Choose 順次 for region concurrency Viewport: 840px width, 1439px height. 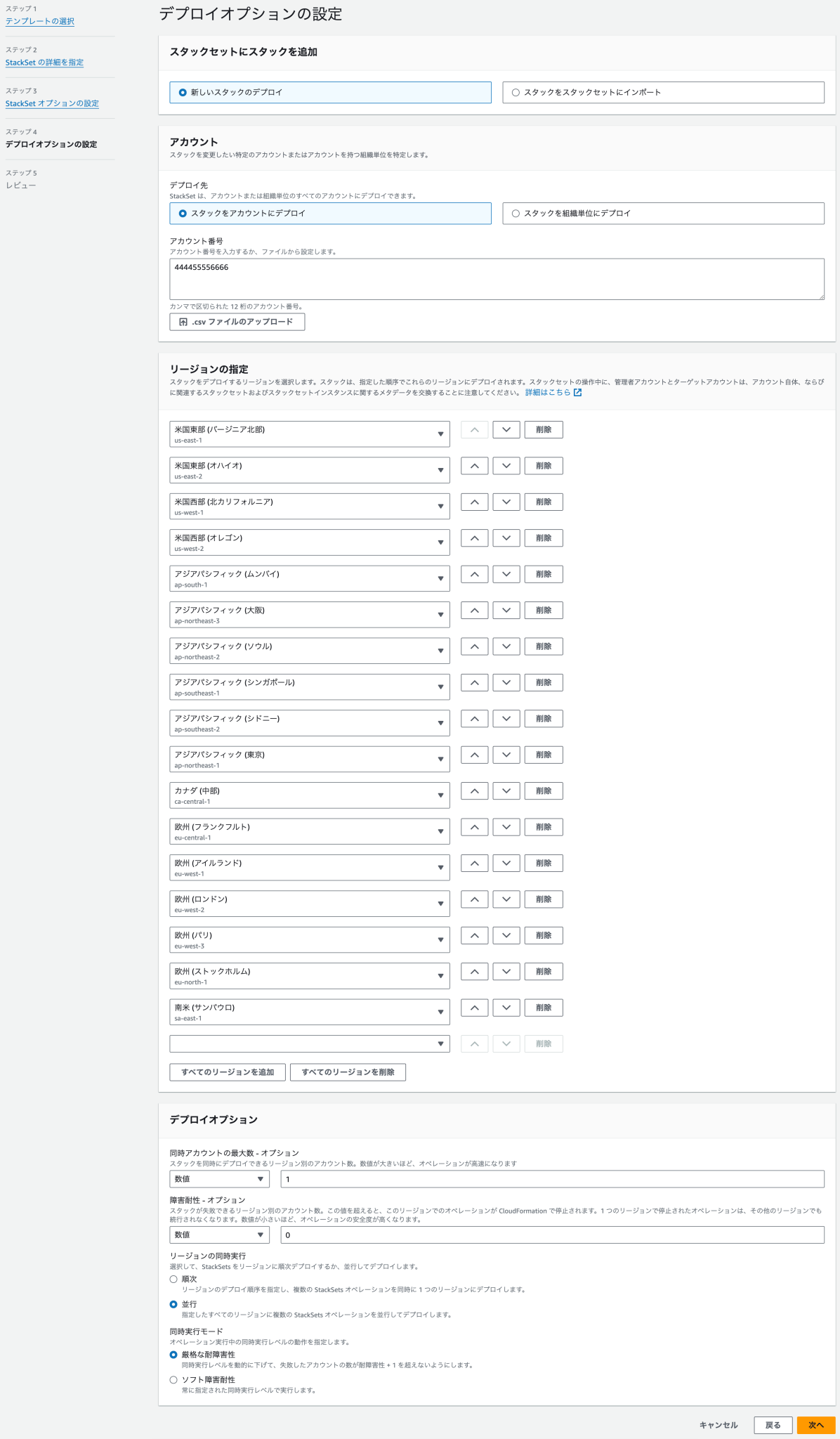[x=173, y=1279]
